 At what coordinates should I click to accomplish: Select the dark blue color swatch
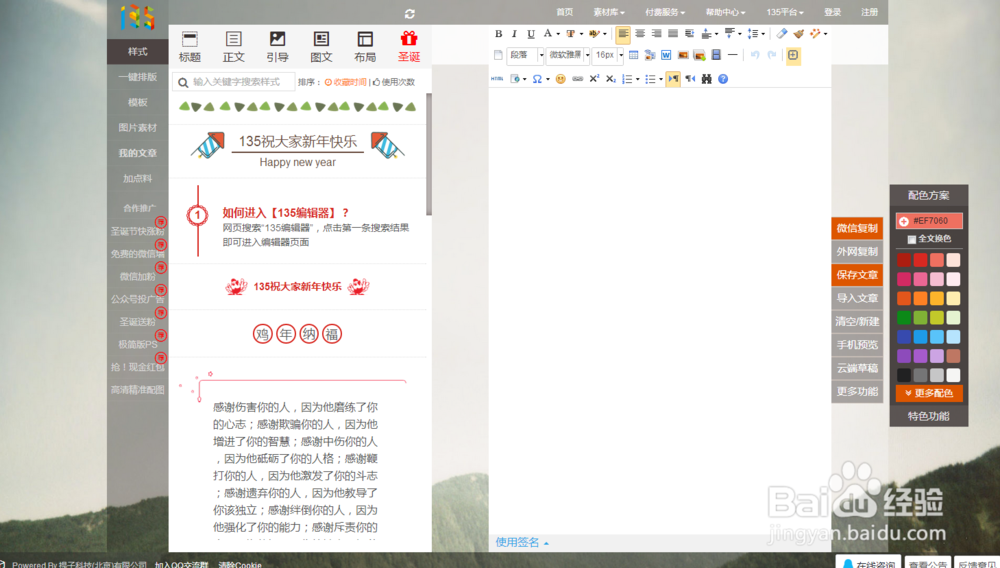point(904,337)
